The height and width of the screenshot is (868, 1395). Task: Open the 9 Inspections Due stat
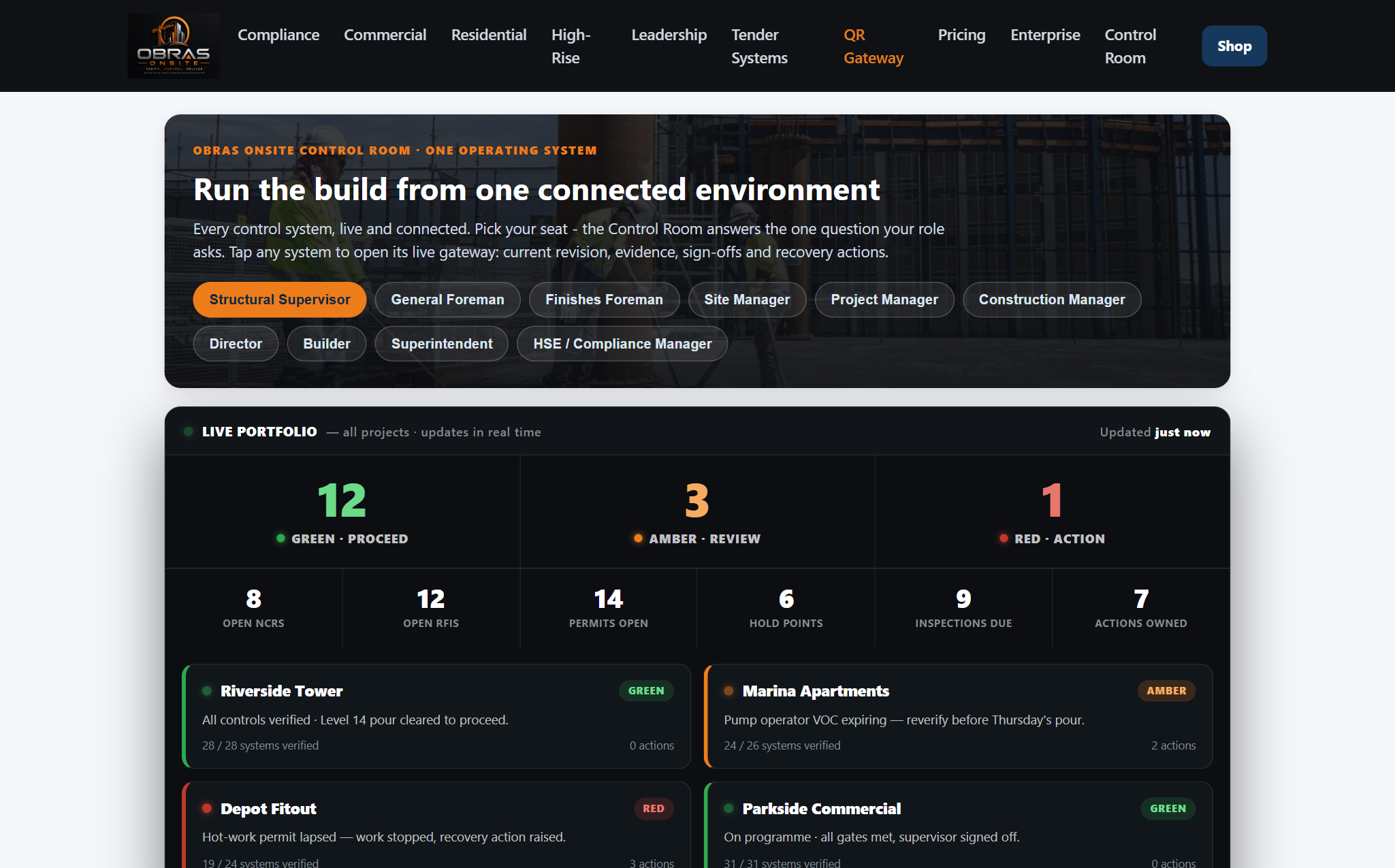click(x=963, y=608)
